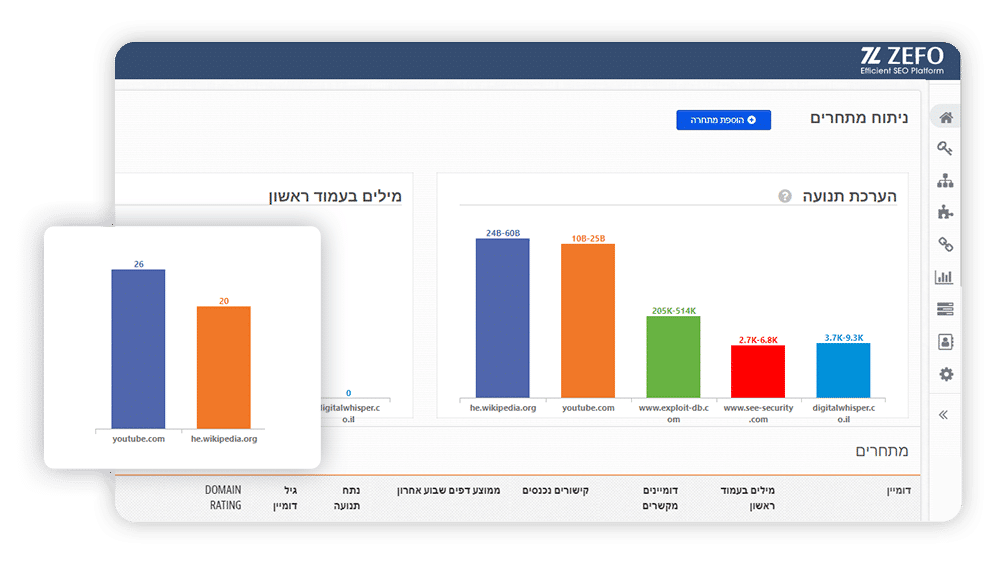Click the 205K-514K value label
The height and width of the screenshot is (565, 1000).
[673, 311]
